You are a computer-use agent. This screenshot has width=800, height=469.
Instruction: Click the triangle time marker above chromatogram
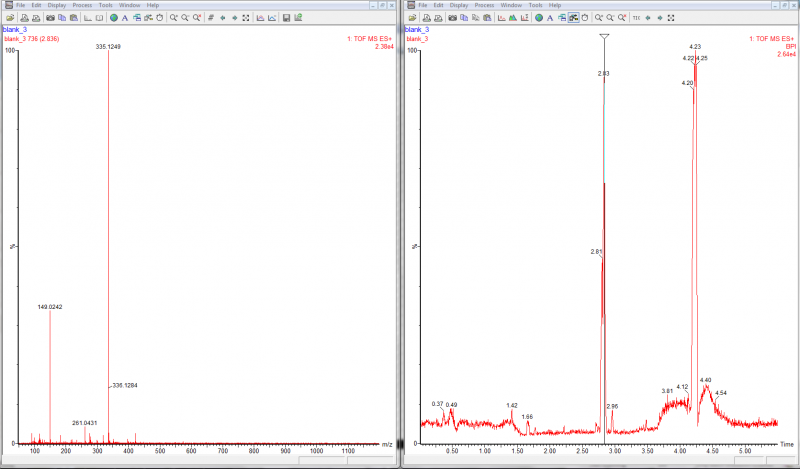(x=605, y=37)
